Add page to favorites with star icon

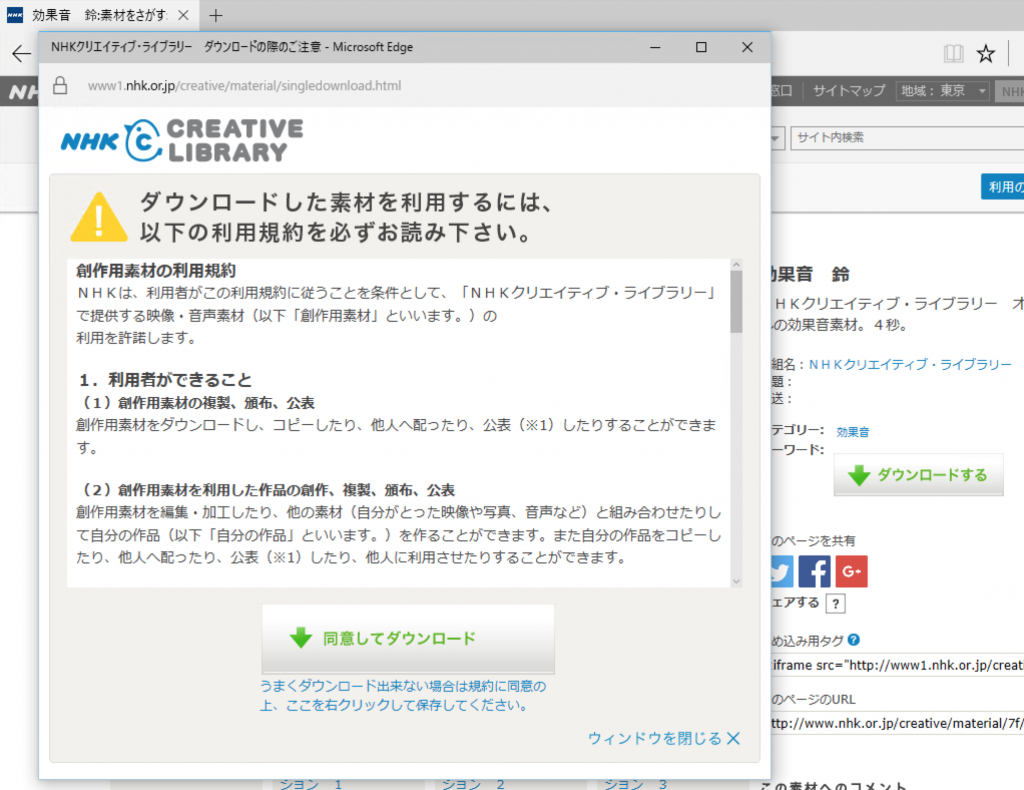point(985,54)
